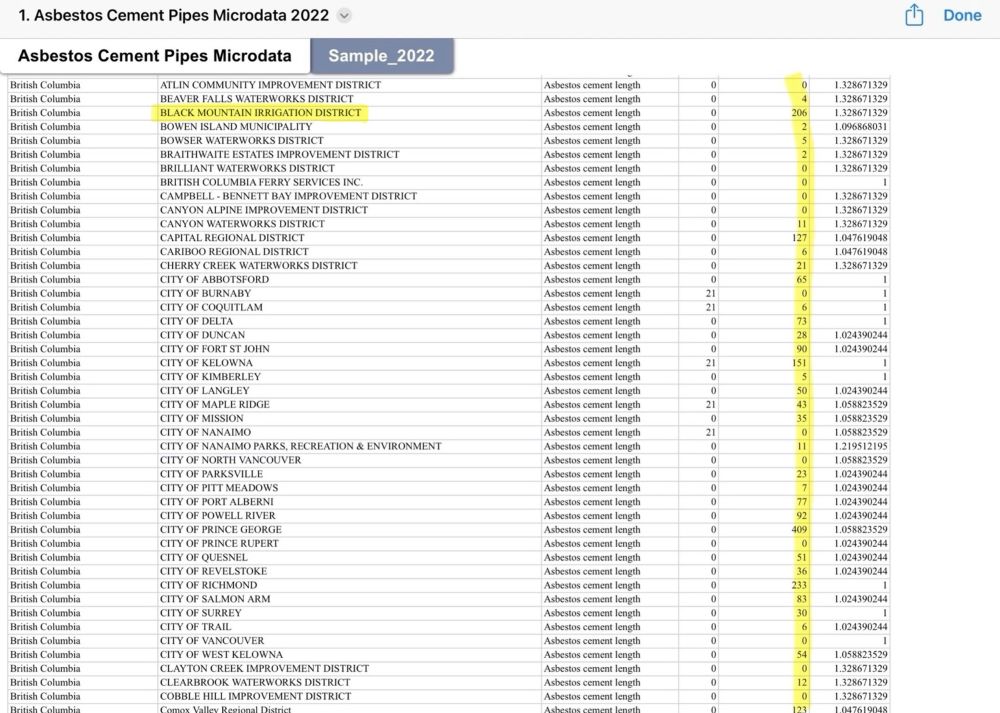Select value 21 in City of Burnaby row

(710, 293)
